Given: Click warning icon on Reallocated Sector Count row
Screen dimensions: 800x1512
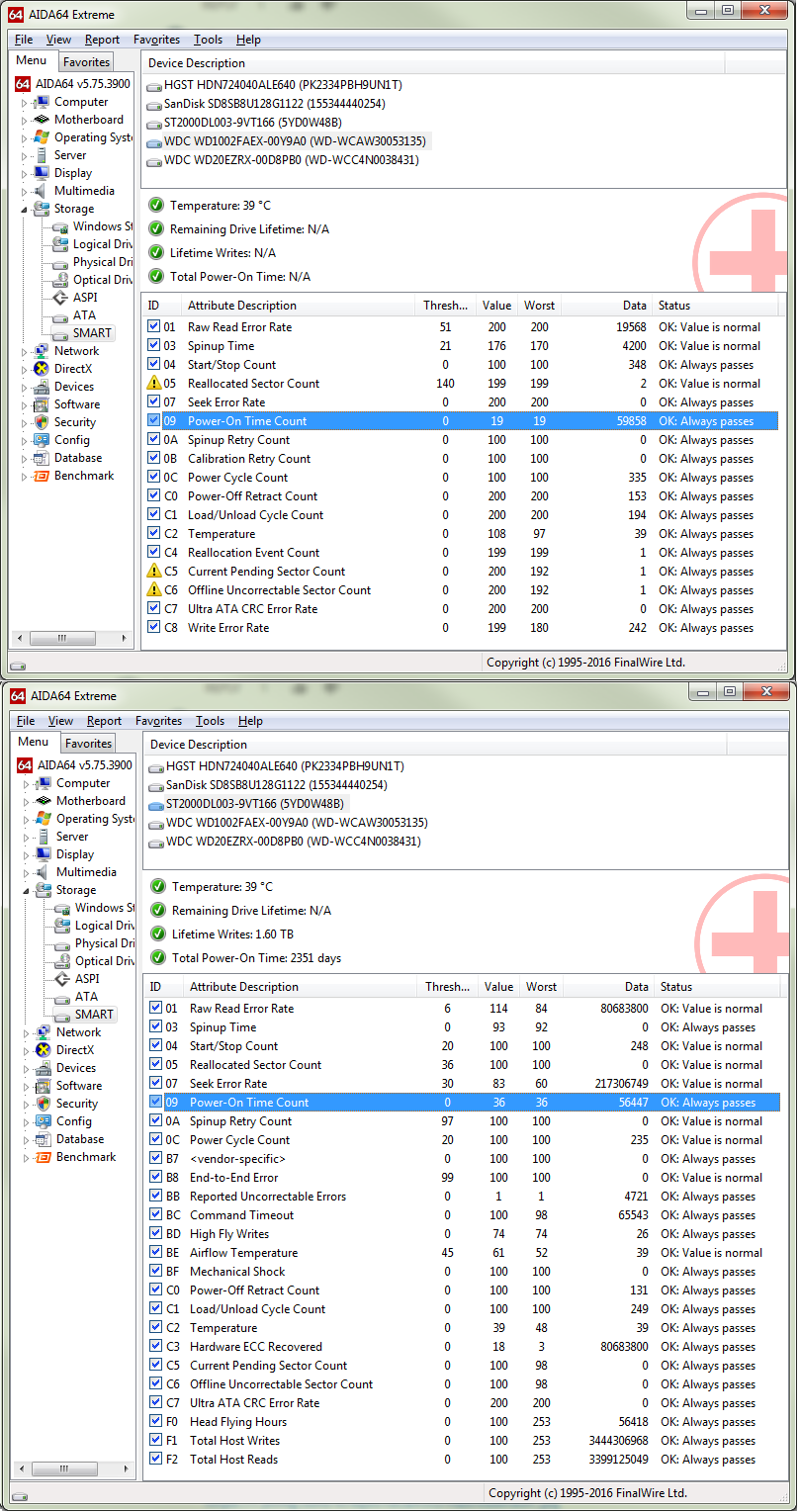Looking at the screenshot, I should pyautogui.click(x=153, y=384).
